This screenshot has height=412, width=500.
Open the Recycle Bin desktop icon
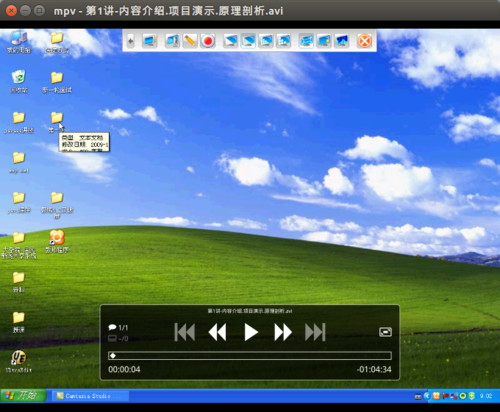point(19,82)
